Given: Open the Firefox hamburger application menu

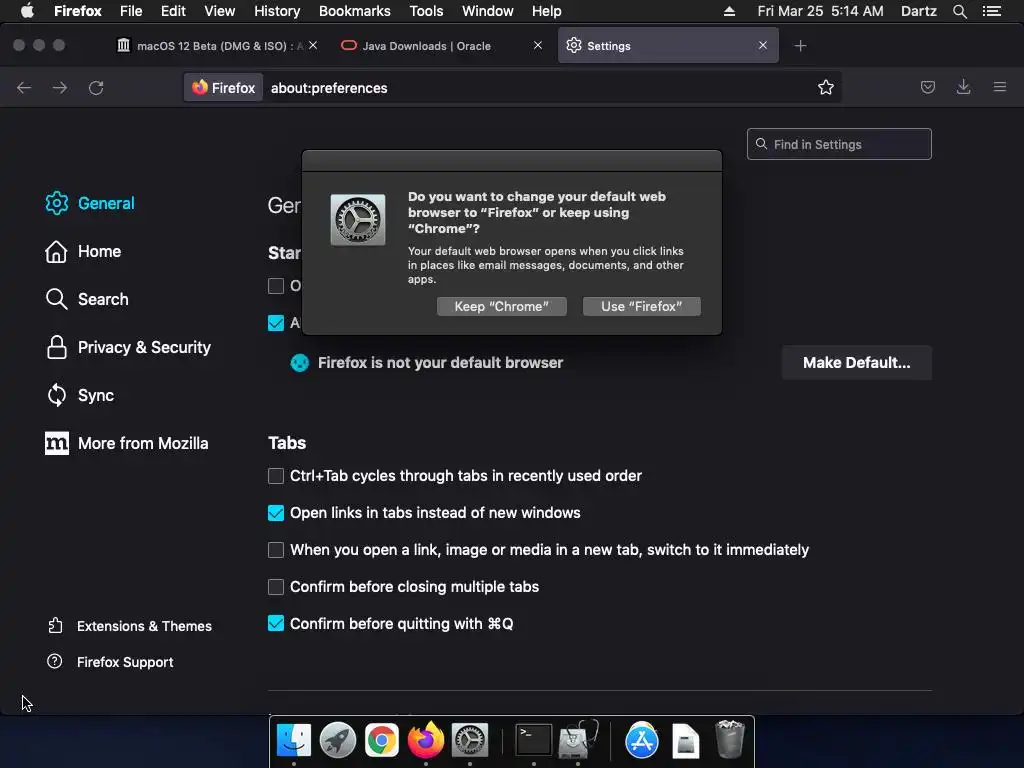Looking at the screenshot, I should (x=1000, y=87).
